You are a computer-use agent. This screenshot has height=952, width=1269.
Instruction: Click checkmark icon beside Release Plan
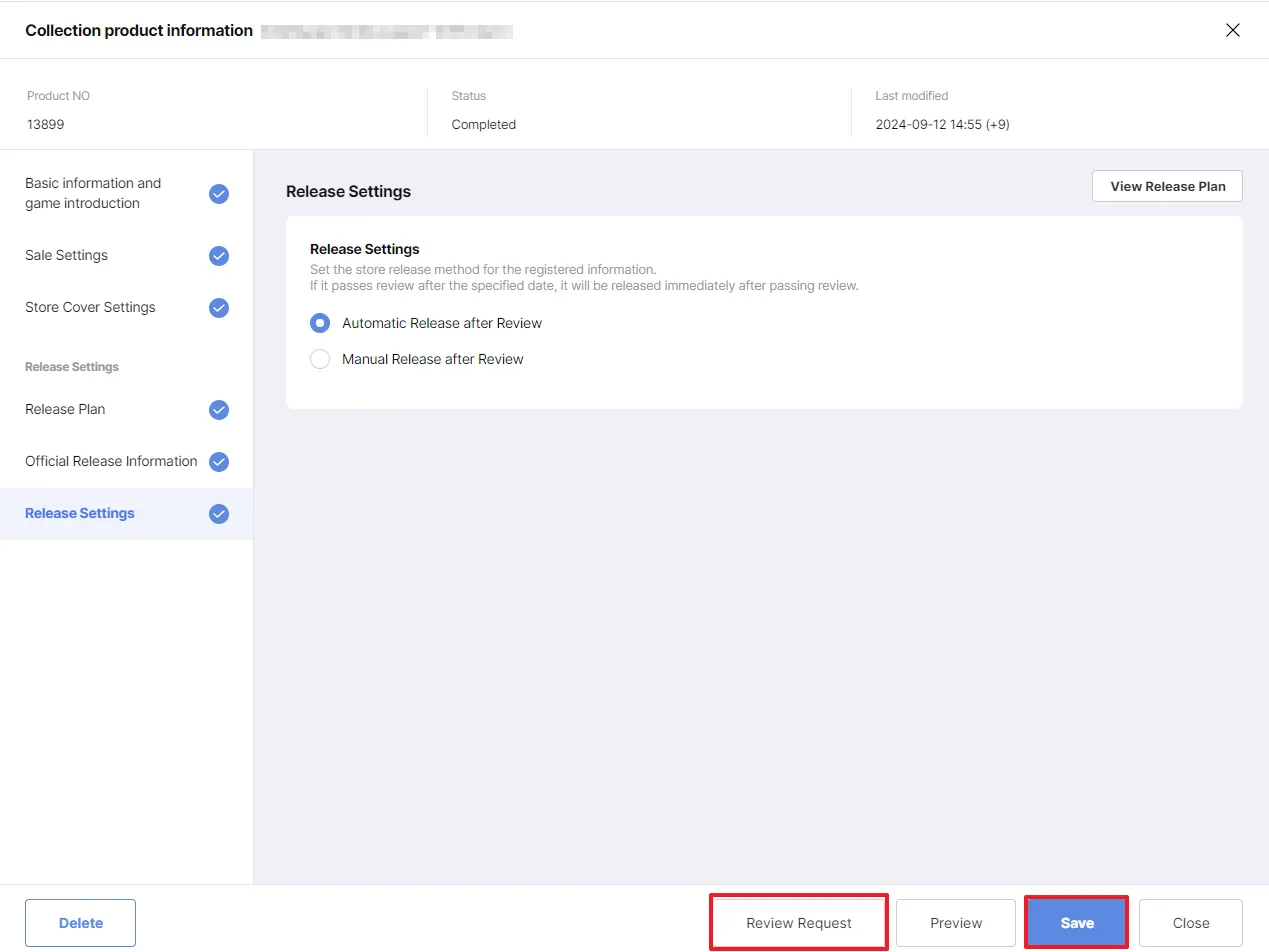click(x=219, y=410)
